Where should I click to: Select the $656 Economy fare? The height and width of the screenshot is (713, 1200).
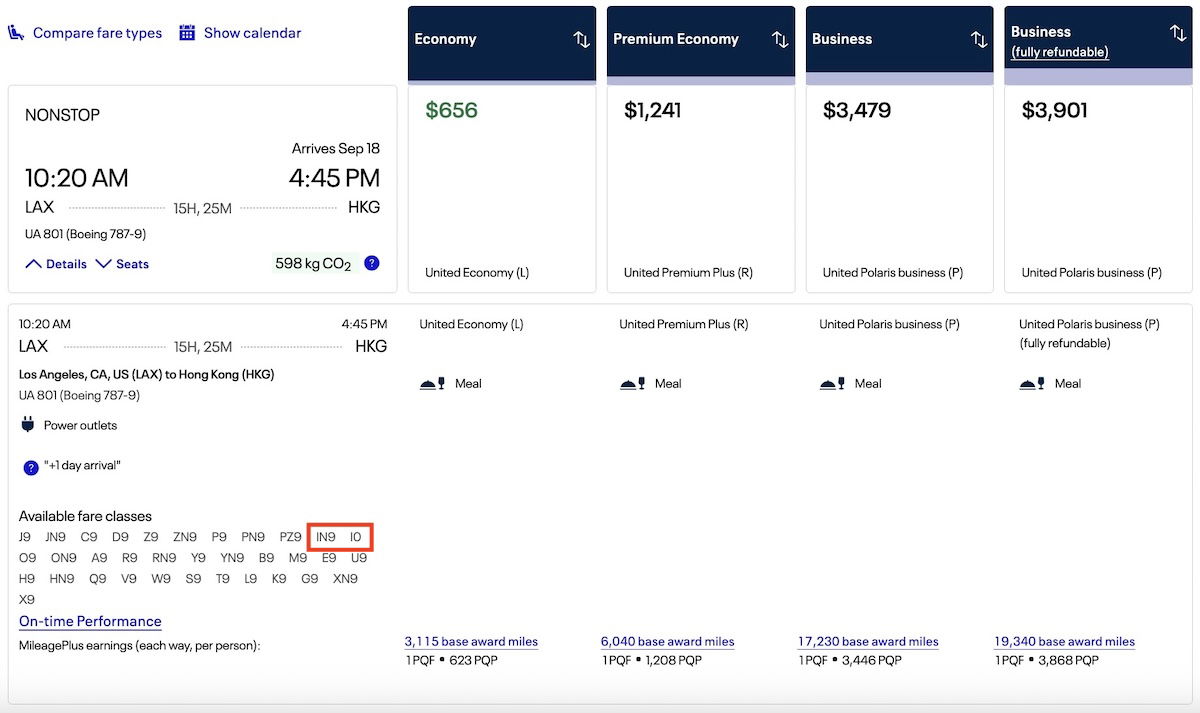pos(502,189)
